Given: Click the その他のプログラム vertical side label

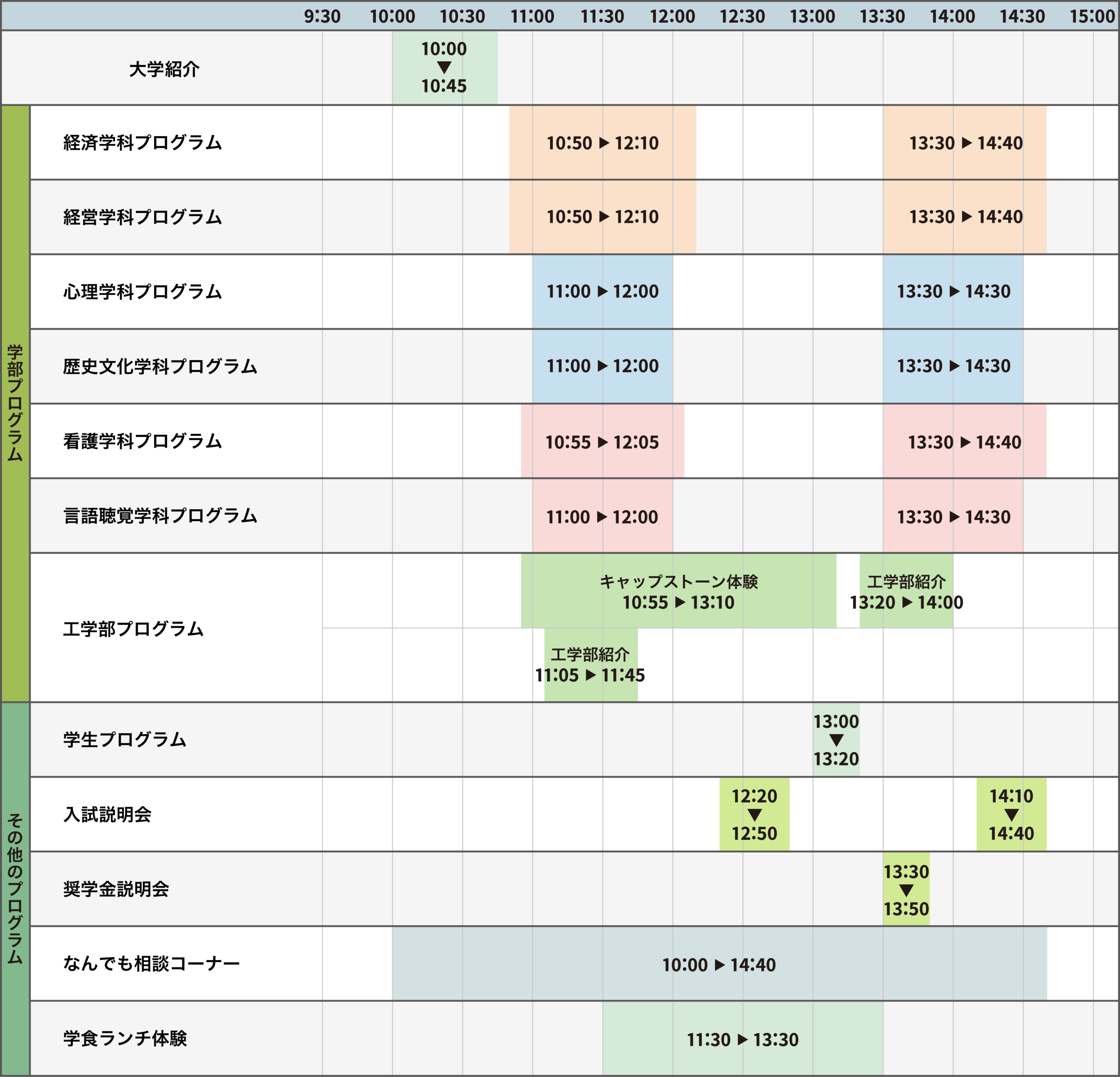Looking at the screenshot, I should [15, 888].
